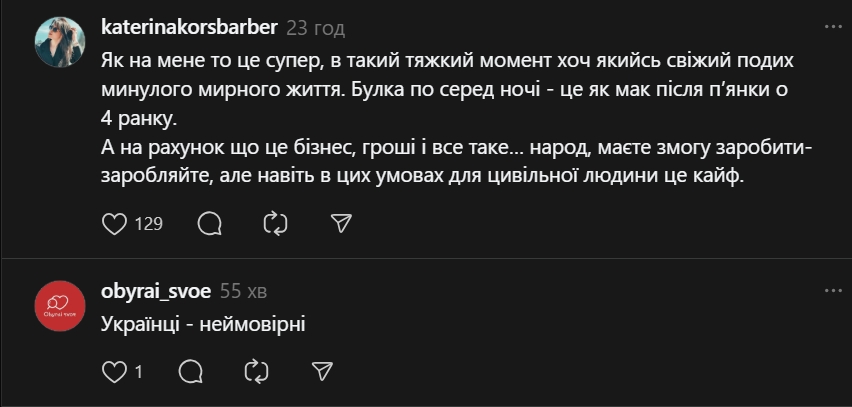Open more options menu for obyrai_svoe's post

coord(832,291)
